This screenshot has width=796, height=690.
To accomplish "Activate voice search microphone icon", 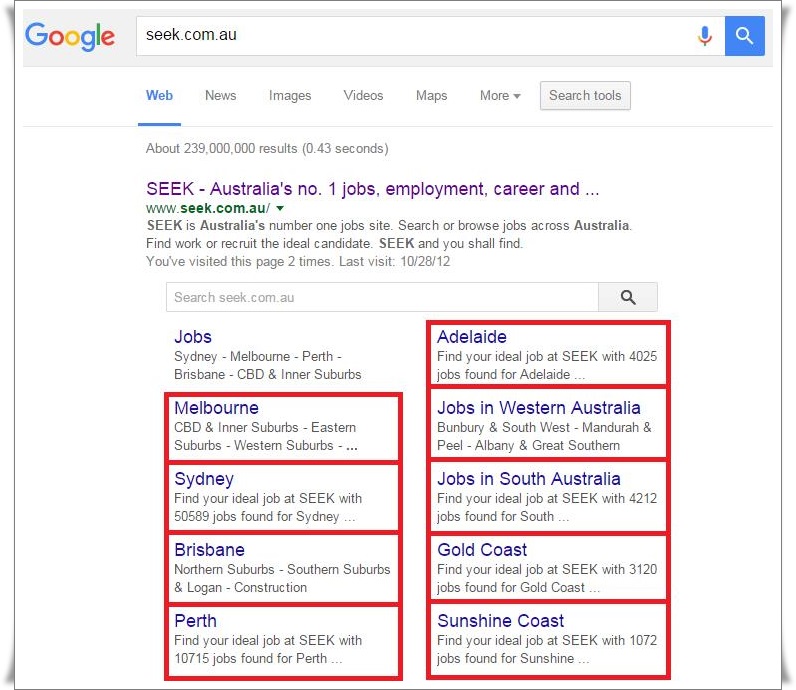I will point(705,36).
